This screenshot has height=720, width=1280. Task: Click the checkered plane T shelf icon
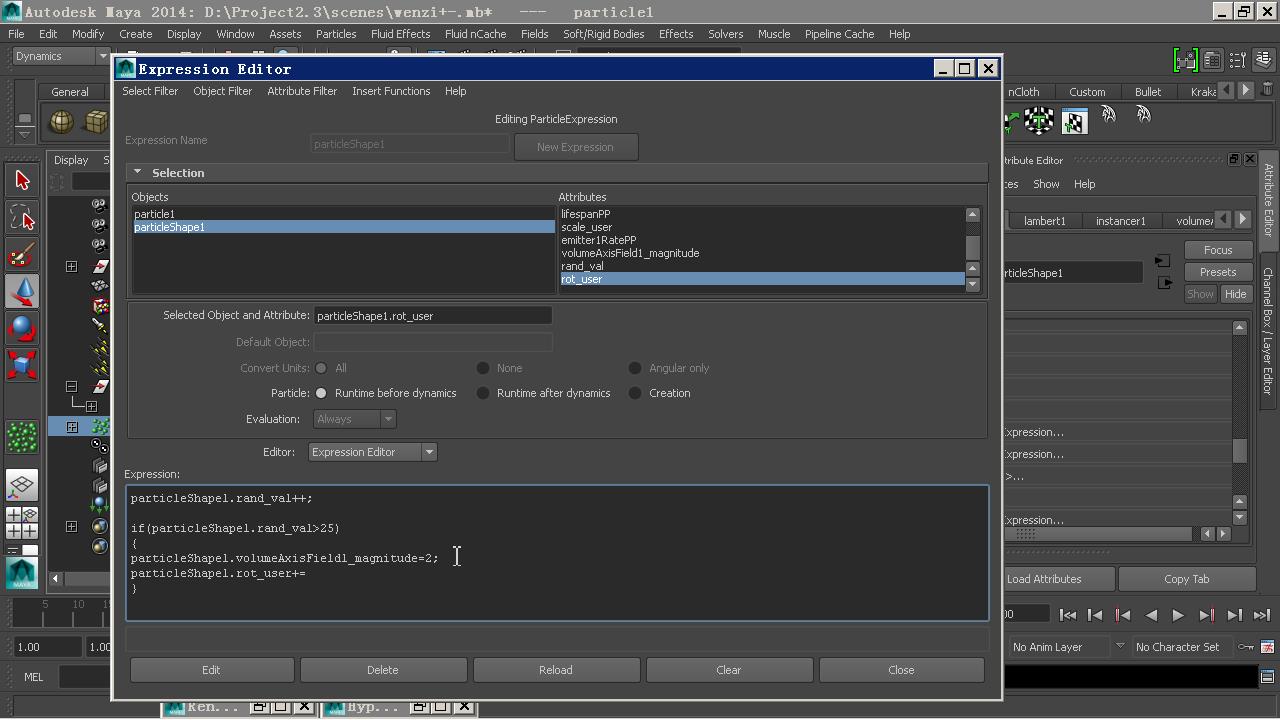click(x=1074, y=121)
